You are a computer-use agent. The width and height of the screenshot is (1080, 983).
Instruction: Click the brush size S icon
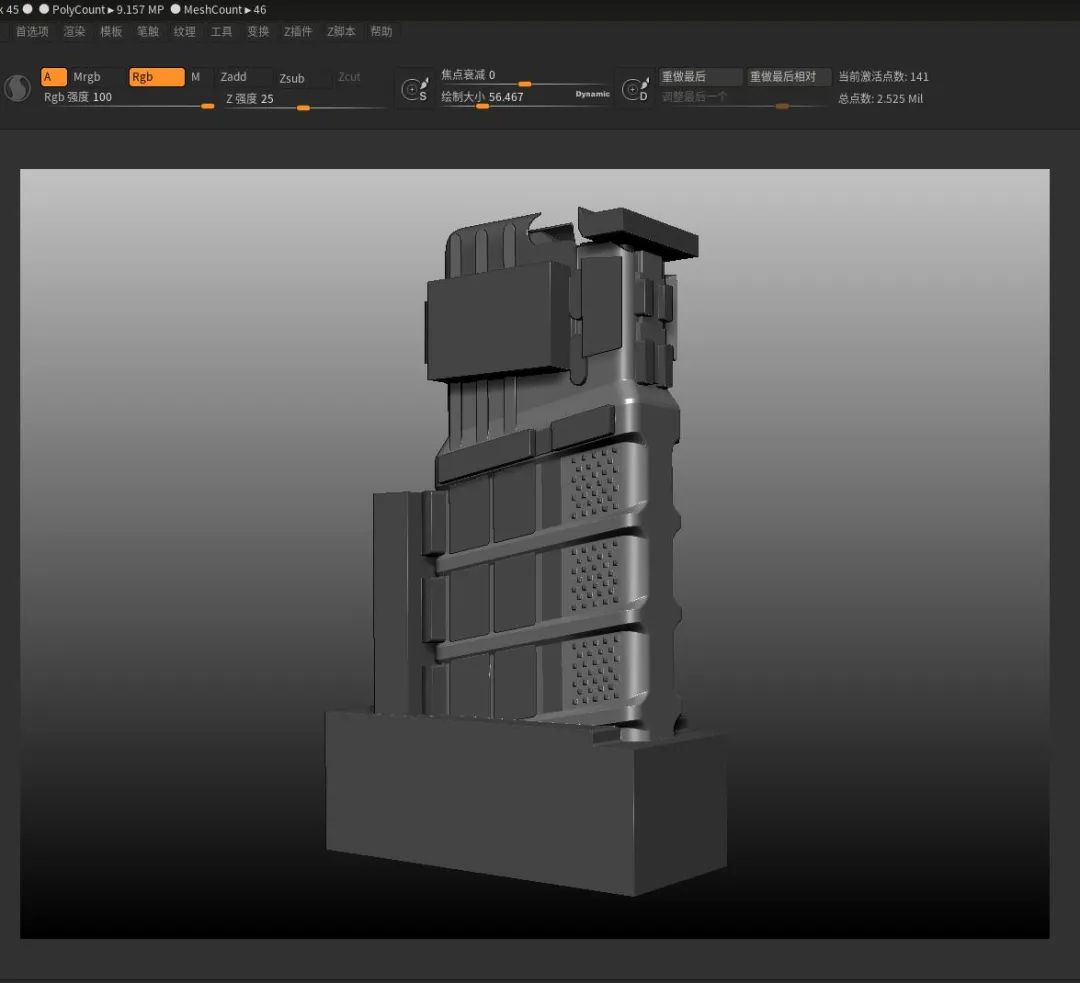[414, 90]
